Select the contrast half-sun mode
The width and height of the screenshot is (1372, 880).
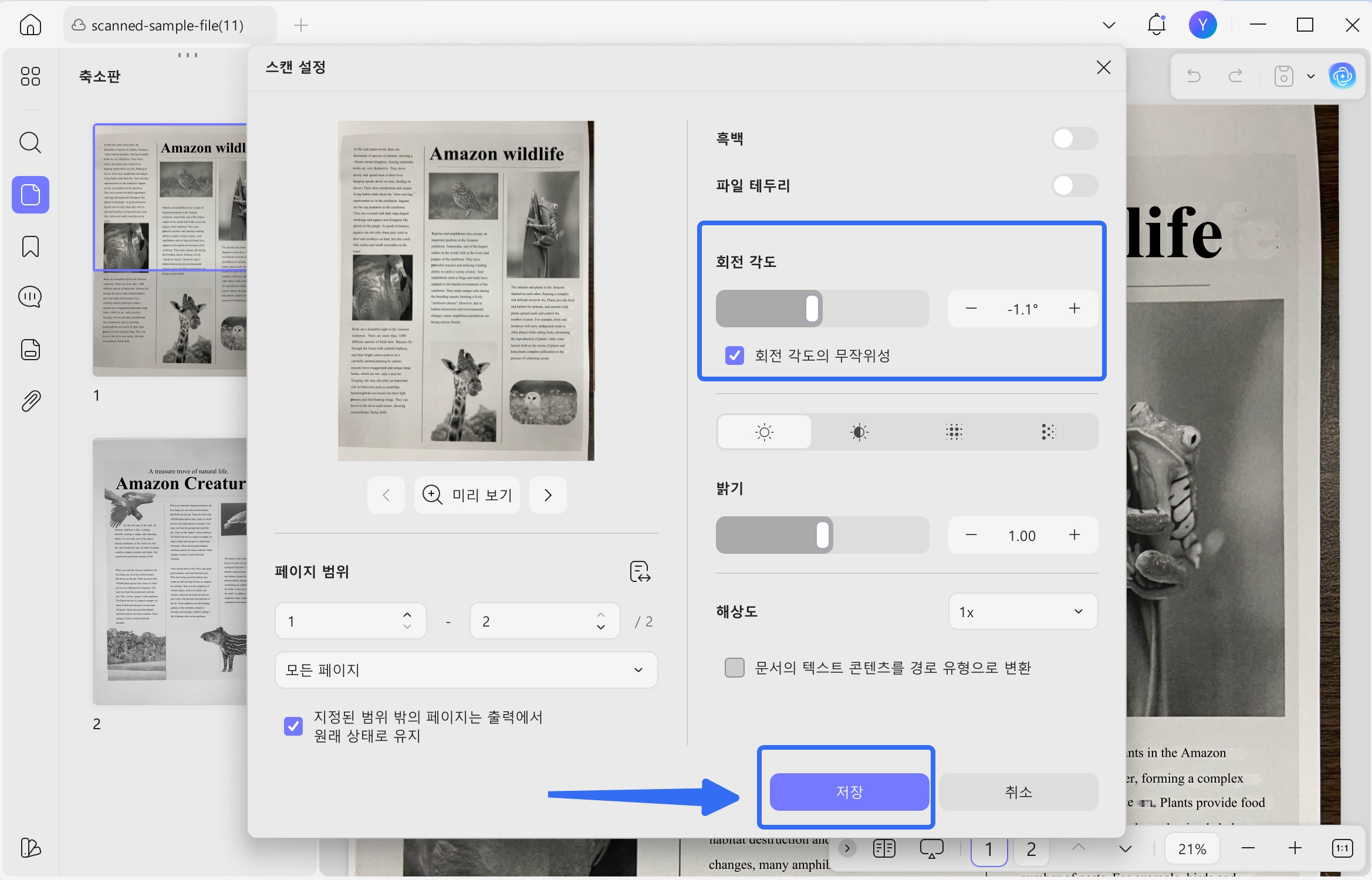pyautogui.click(x=859, y=432)
